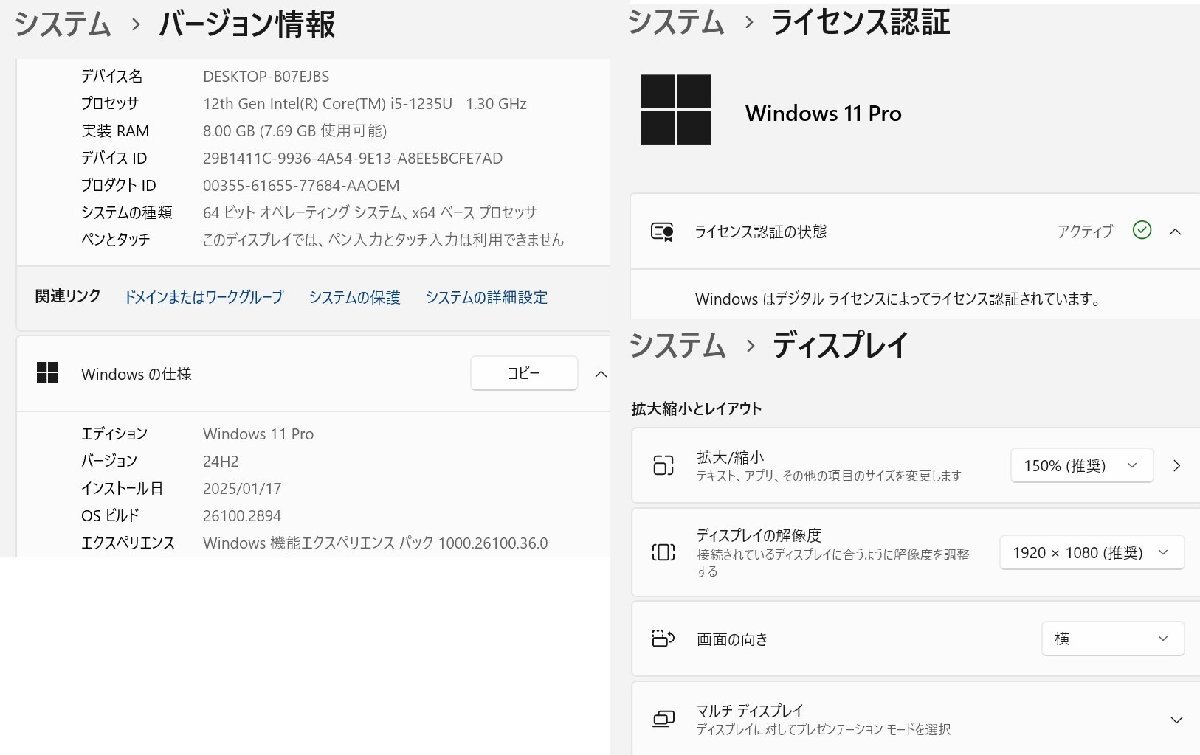The height and width of the screenshot is (755, 1200).
Task: Click the コピー button in Windows の仕様
Action: pos(524,373)
